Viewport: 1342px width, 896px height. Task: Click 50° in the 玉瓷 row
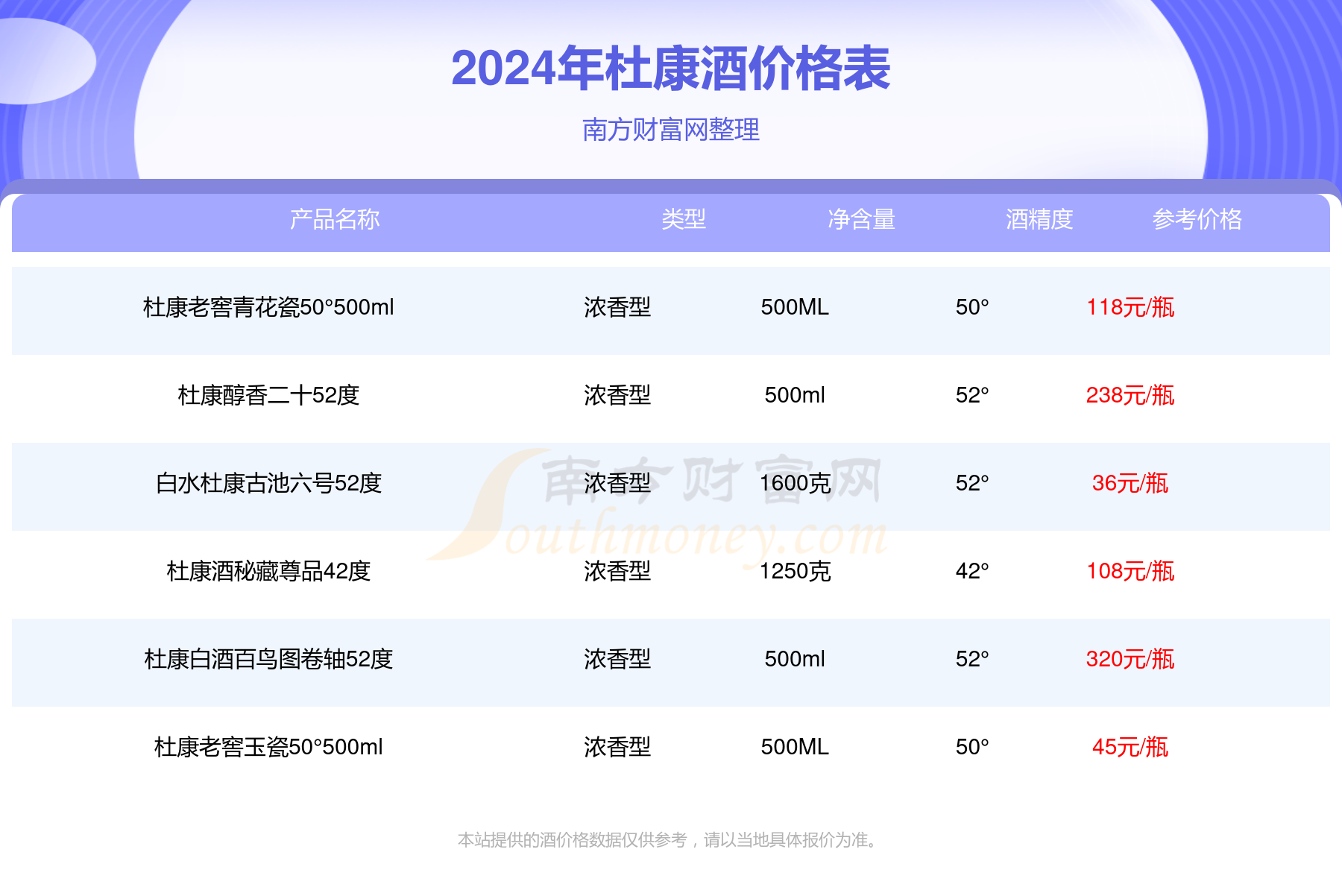pos(972,747)
